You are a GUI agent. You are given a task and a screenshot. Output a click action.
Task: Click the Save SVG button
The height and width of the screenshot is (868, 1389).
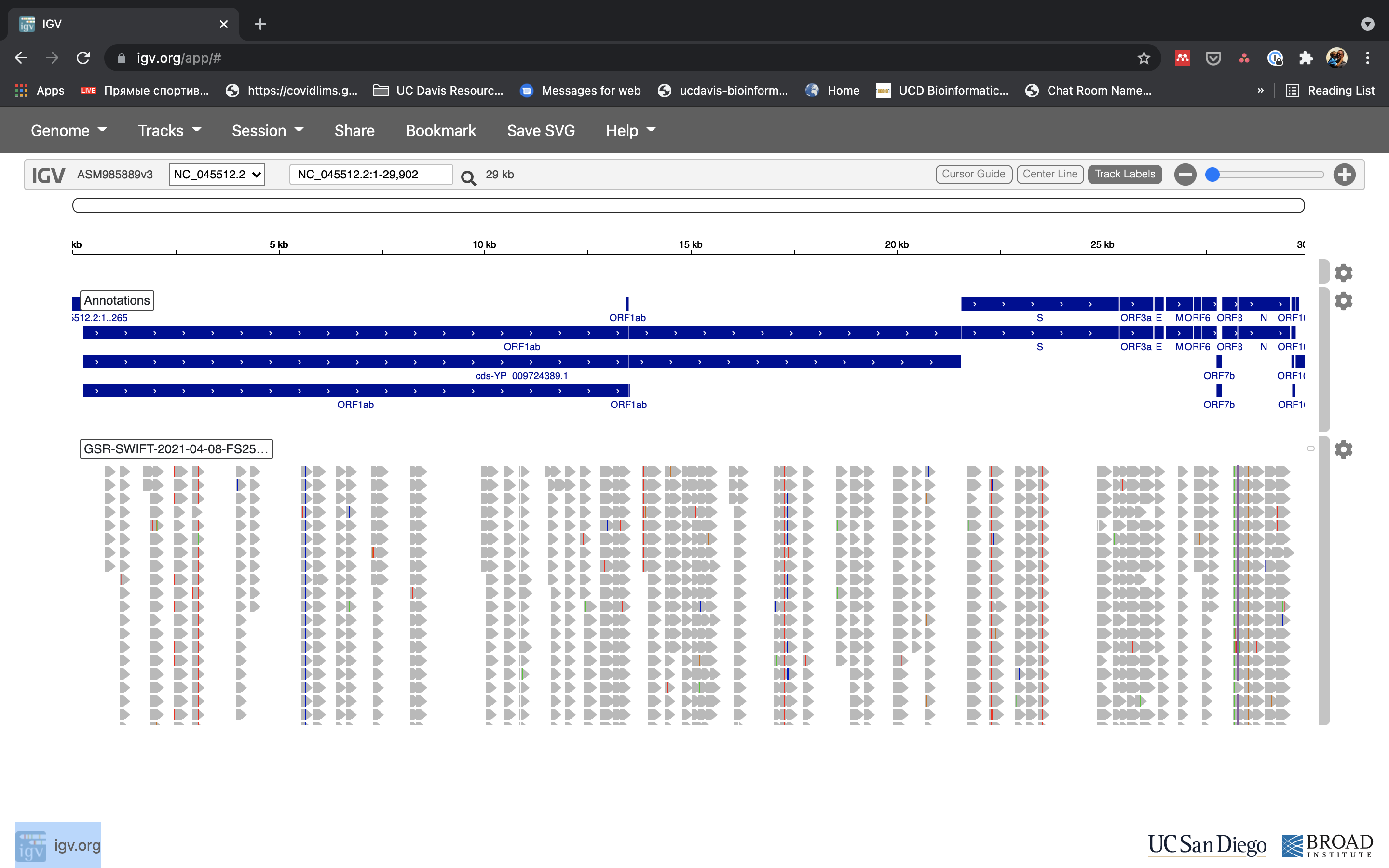(541, 130)
